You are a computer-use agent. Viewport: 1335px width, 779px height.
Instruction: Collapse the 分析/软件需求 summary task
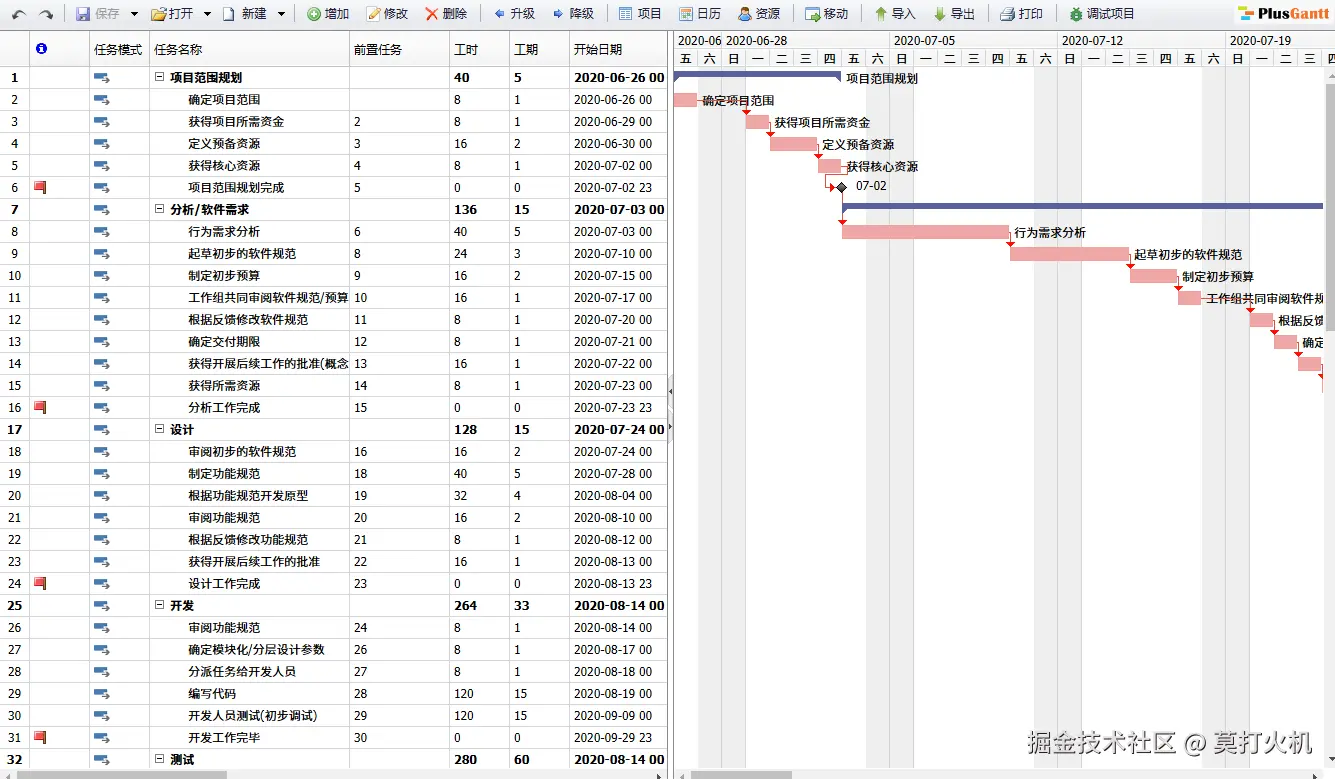pyautogui.click(x=160, y=209)
